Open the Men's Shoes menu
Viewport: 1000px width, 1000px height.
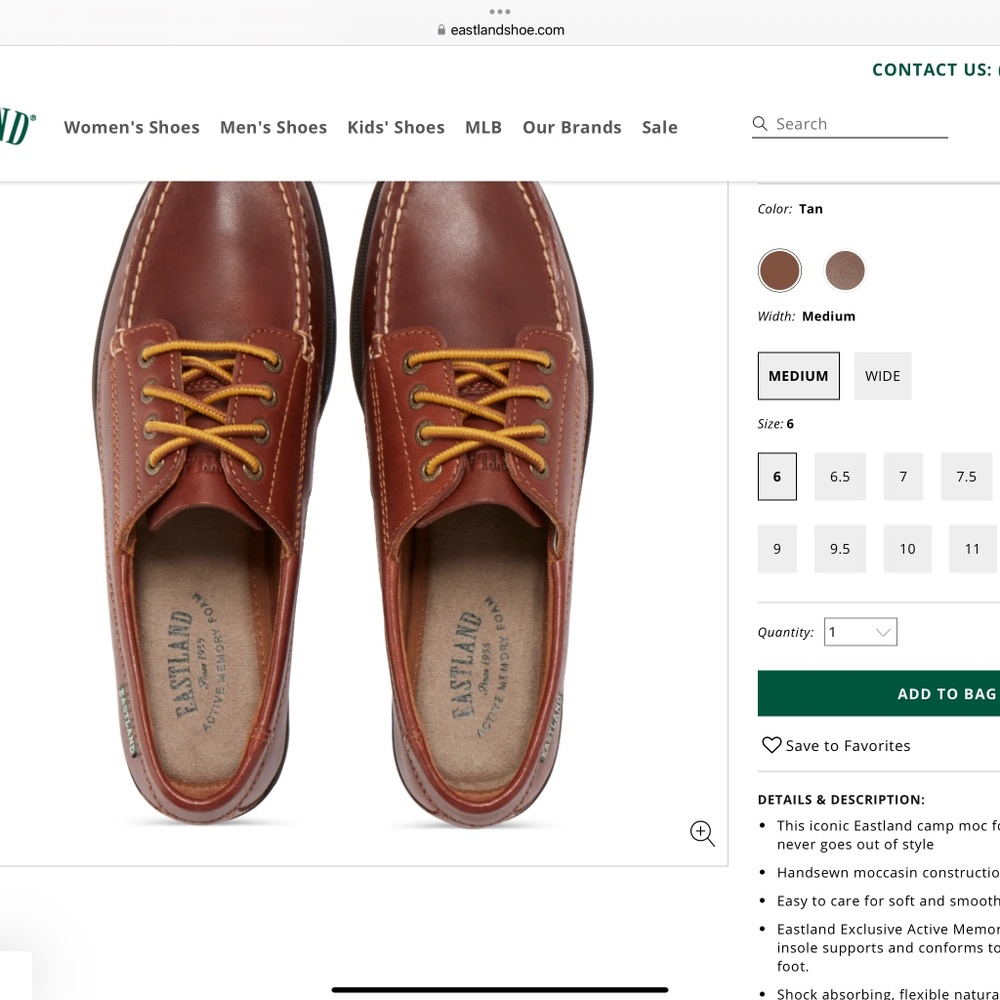click(x=273, y=127)
